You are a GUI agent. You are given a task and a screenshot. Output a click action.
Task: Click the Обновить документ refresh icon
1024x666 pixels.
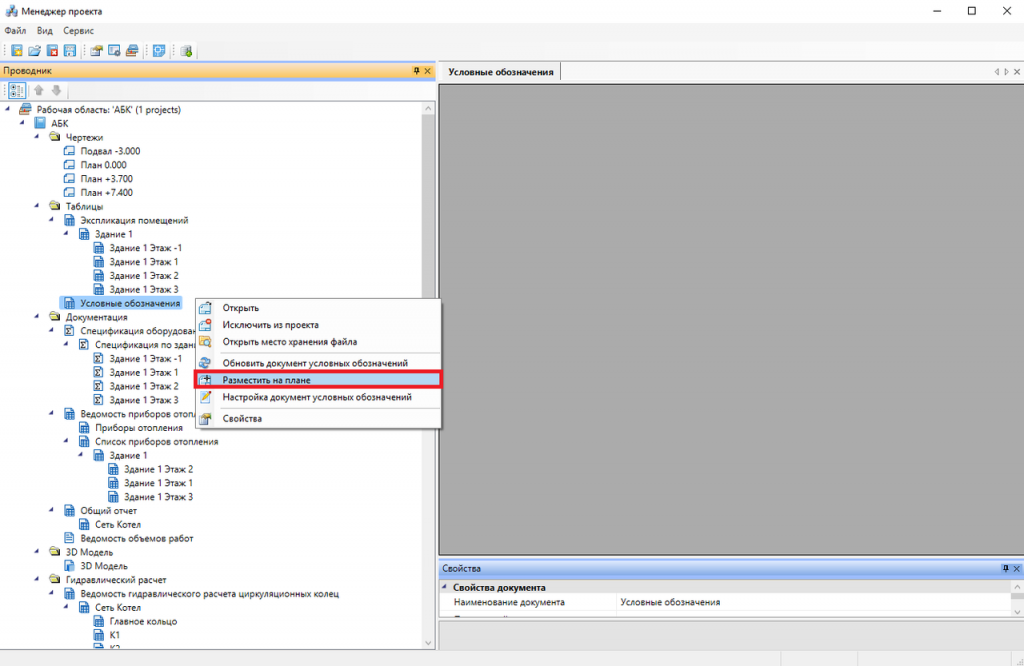click(x=205, y=363)
